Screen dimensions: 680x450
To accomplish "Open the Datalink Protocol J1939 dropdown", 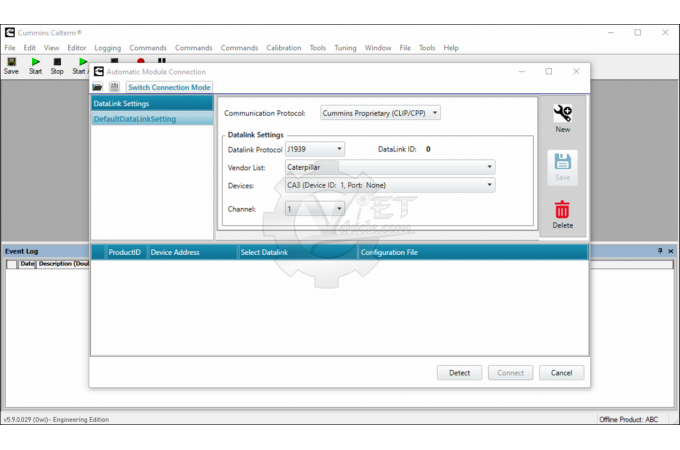I will pos(315,149).
